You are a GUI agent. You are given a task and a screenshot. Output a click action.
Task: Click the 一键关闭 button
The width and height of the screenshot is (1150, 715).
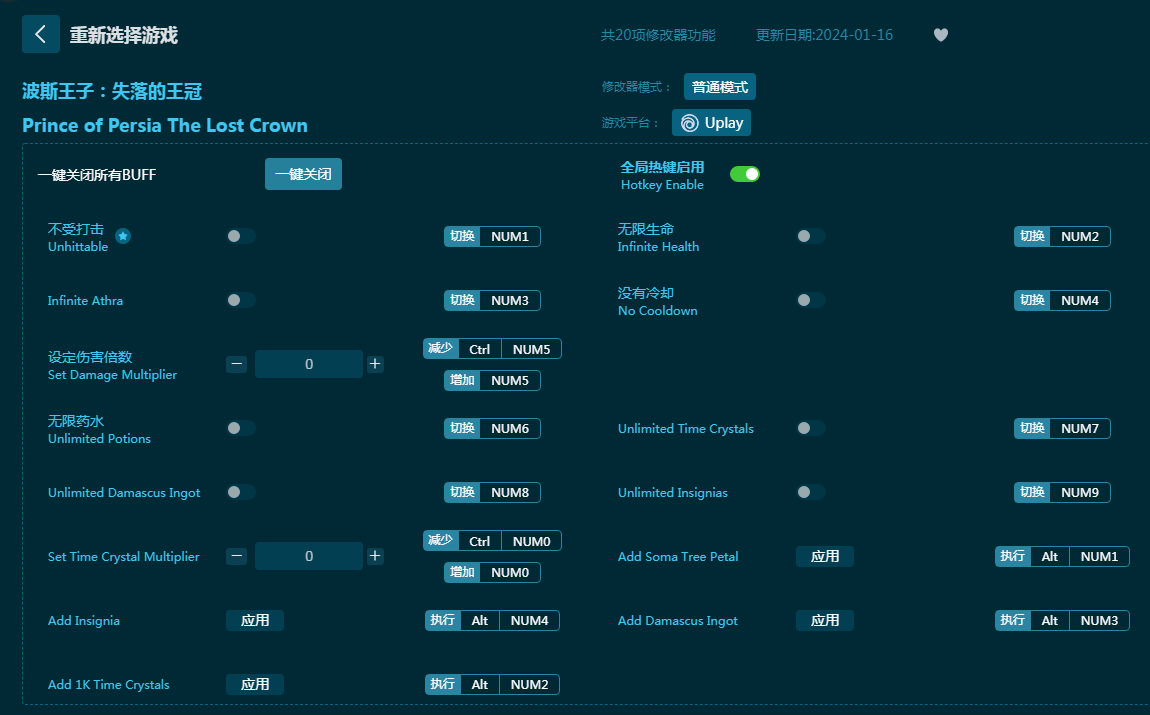click(303, 174)
